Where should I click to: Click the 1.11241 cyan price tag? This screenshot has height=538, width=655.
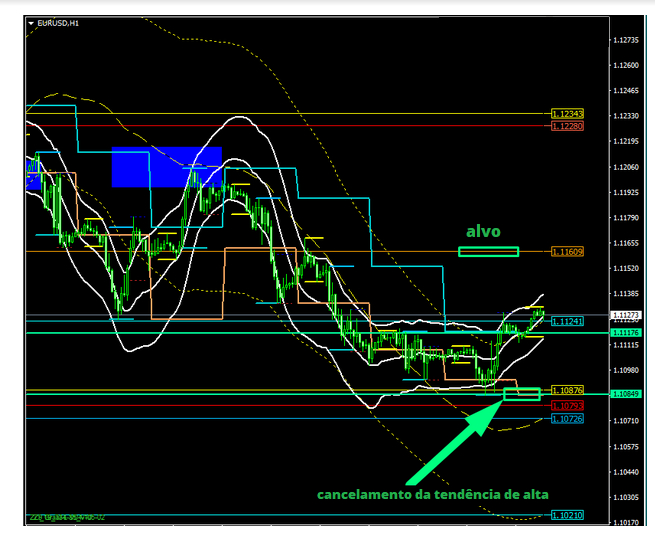tap(567, 321)
